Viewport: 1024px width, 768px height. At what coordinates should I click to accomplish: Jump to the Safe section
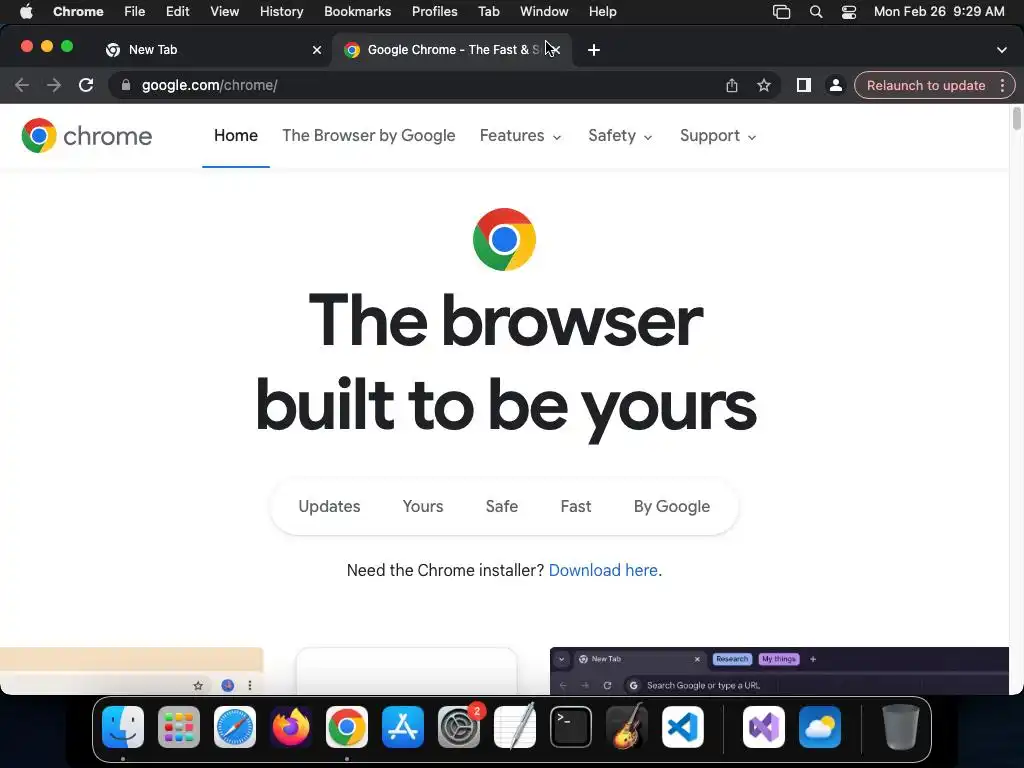[x=502, y=507]
